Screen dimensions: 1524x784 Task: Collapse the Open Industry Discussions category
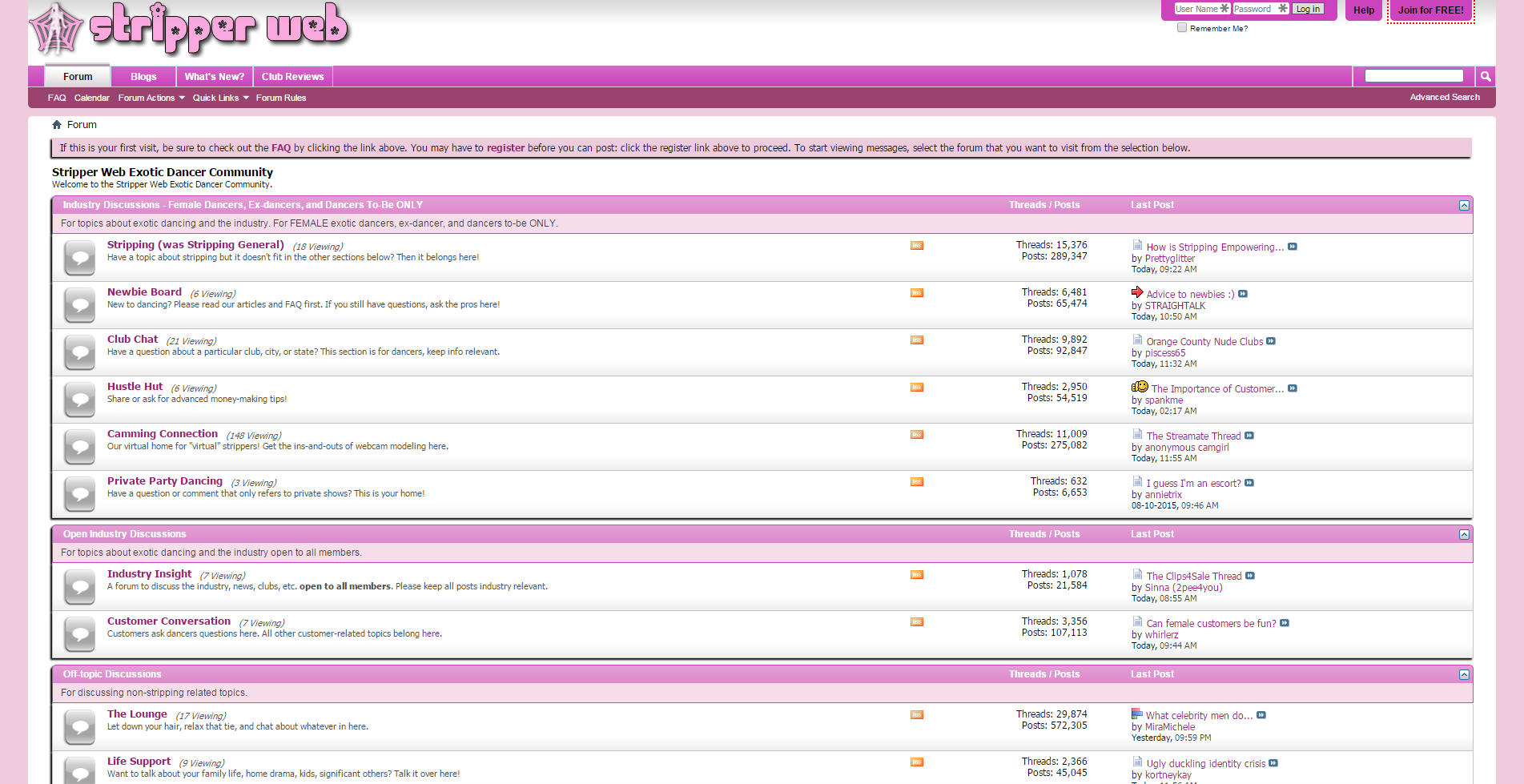(1464, 535)
